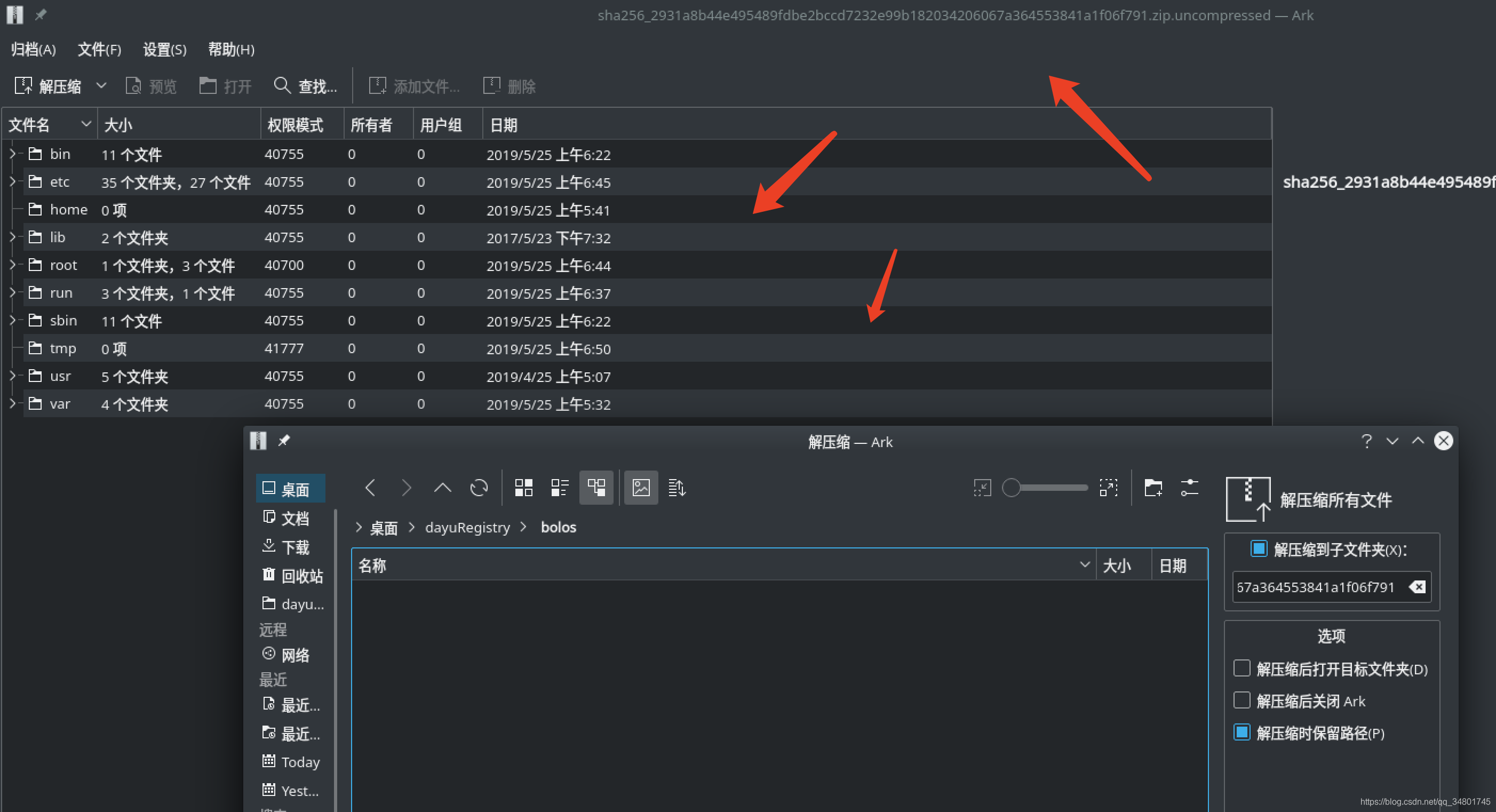Expand the bin folder tree node
The image size is (1496, 812).
(x=12, y=154)
